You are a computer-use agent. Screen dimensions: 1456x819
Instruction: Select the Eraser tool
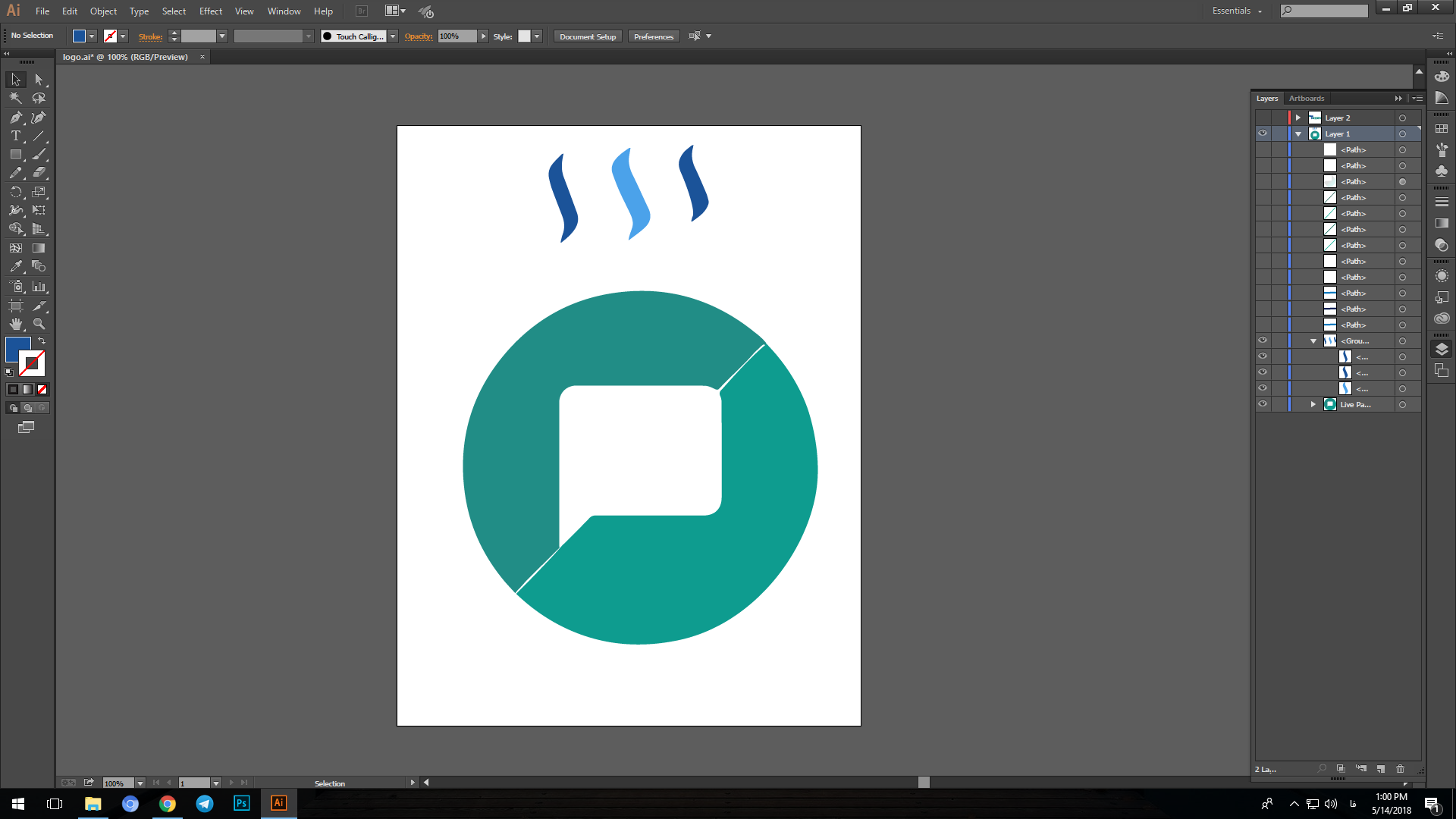39,172
